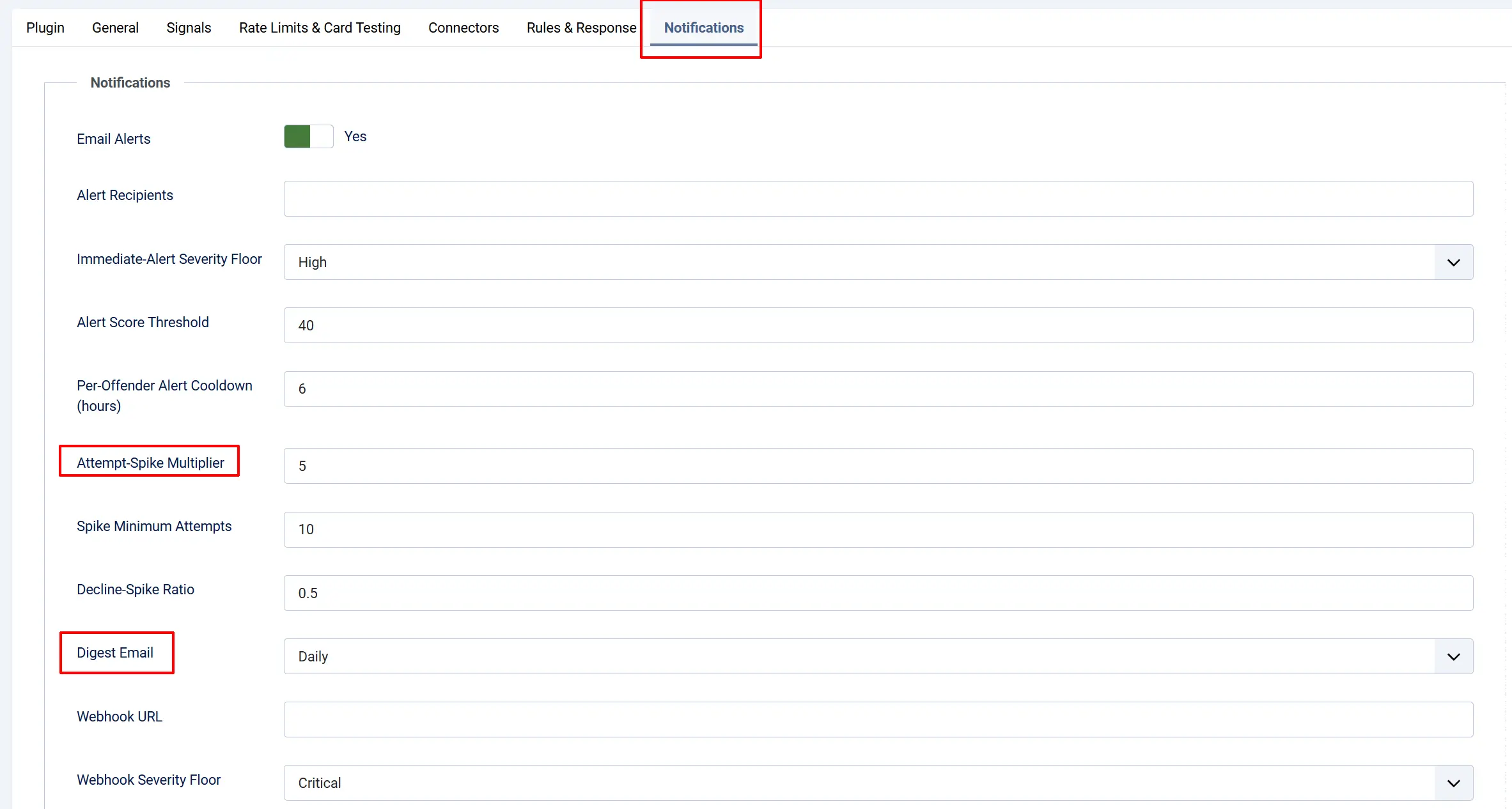Switch to Rules & Response tab
Viewport: 1512px width, 809px height.
pos(581,27)
